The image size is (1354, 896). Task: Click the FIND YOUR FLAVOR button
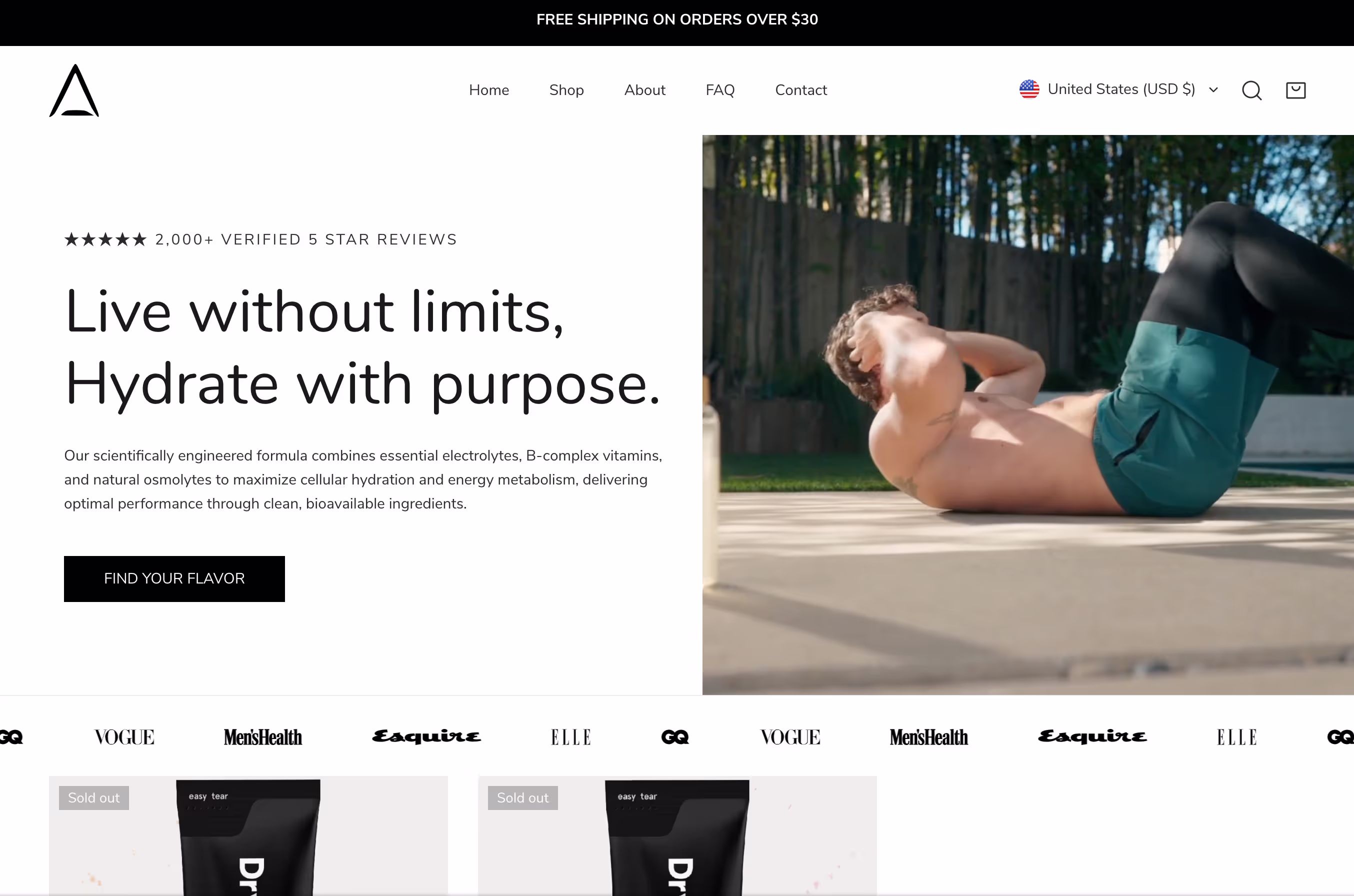(174, 578)
